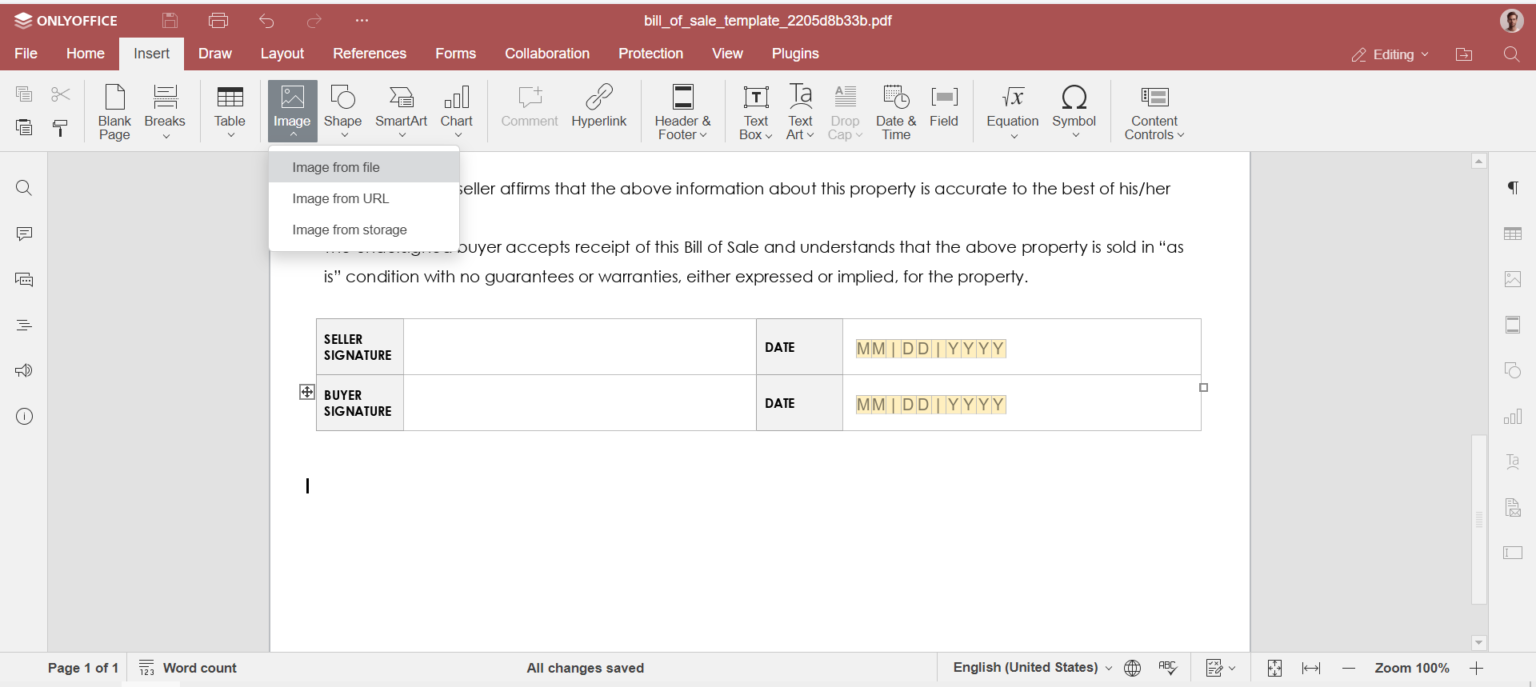Select Image from URL in the menu

point(340,198)
